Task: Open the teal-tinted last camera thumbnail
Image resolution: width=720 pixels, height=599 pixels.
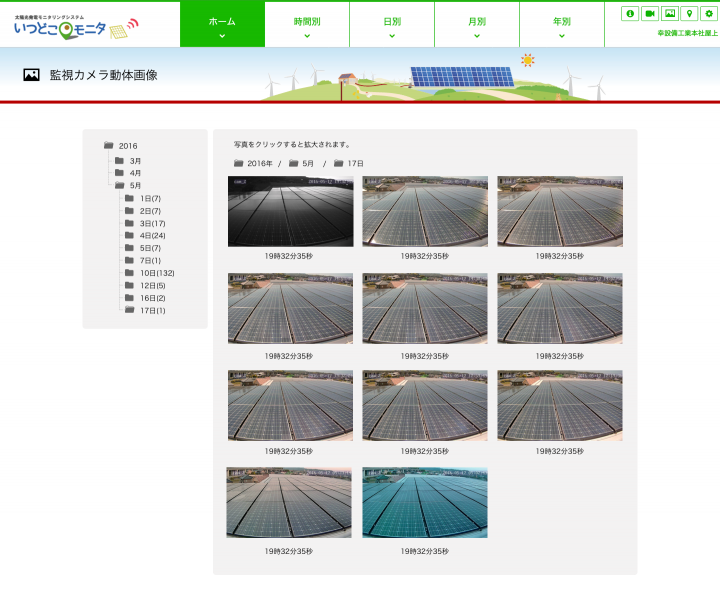Action: (x=425, y=503)
